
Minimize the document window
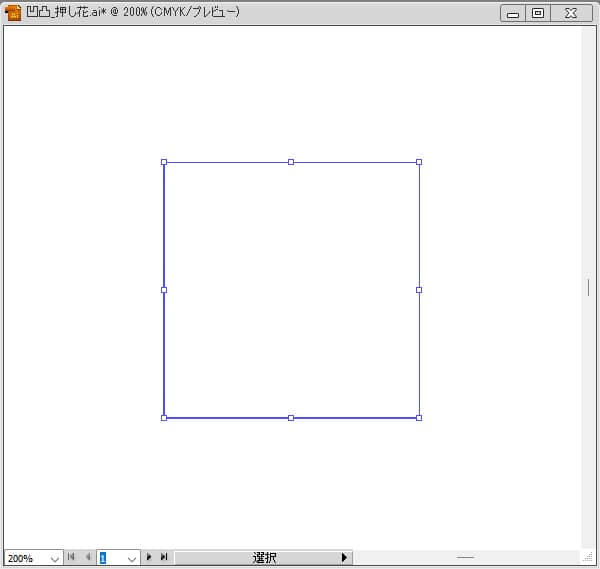click(x=513, y=13)
